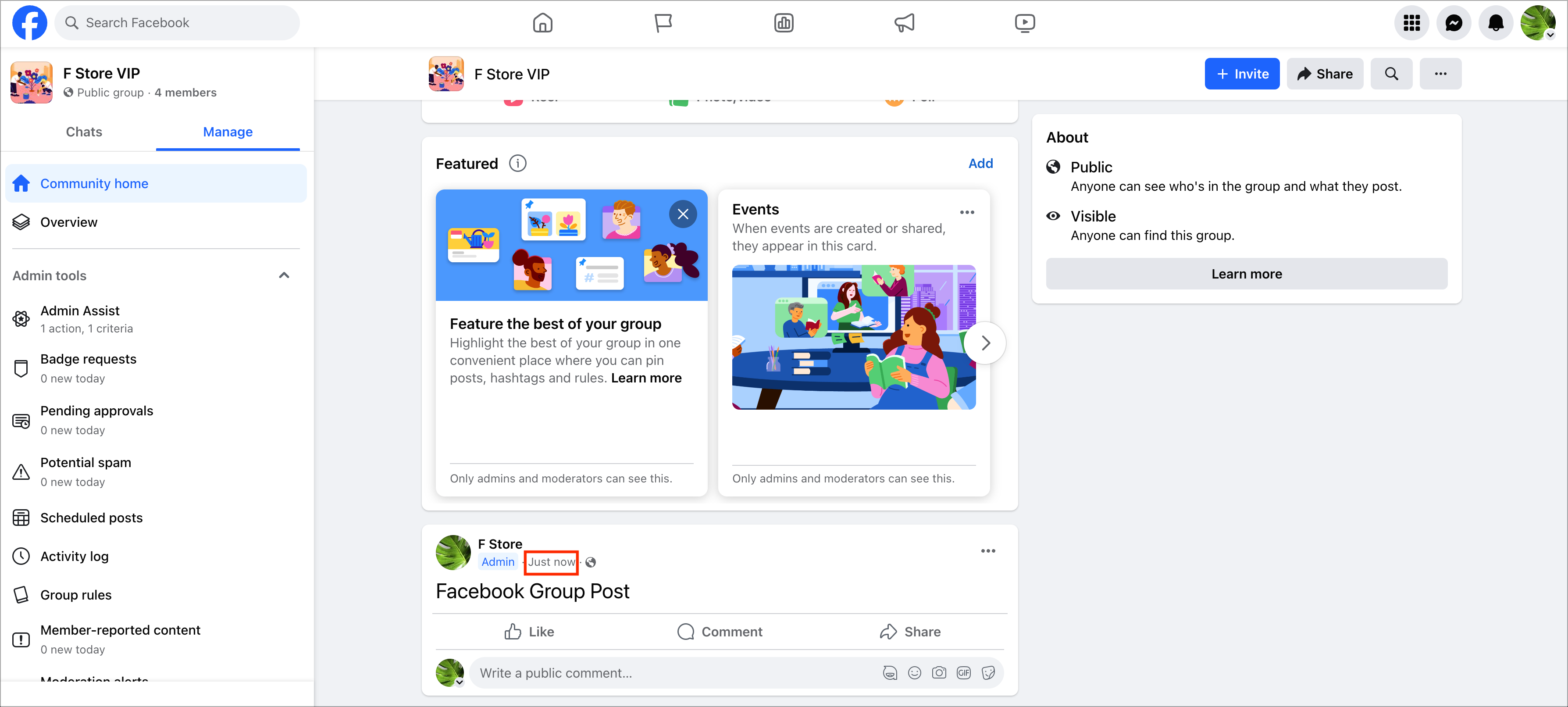This screenshot has width=1568, height=707.
Task: Click F Store VIP group avatar in header
Action: [x=446, y=74]
